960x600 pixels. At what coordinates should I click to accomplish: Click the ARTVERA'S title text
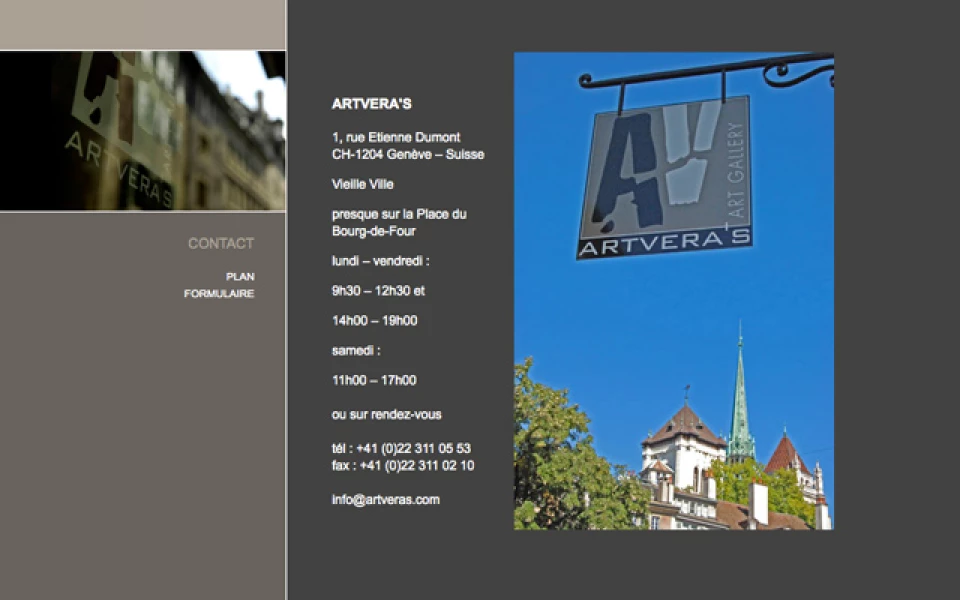coord(372,104)
